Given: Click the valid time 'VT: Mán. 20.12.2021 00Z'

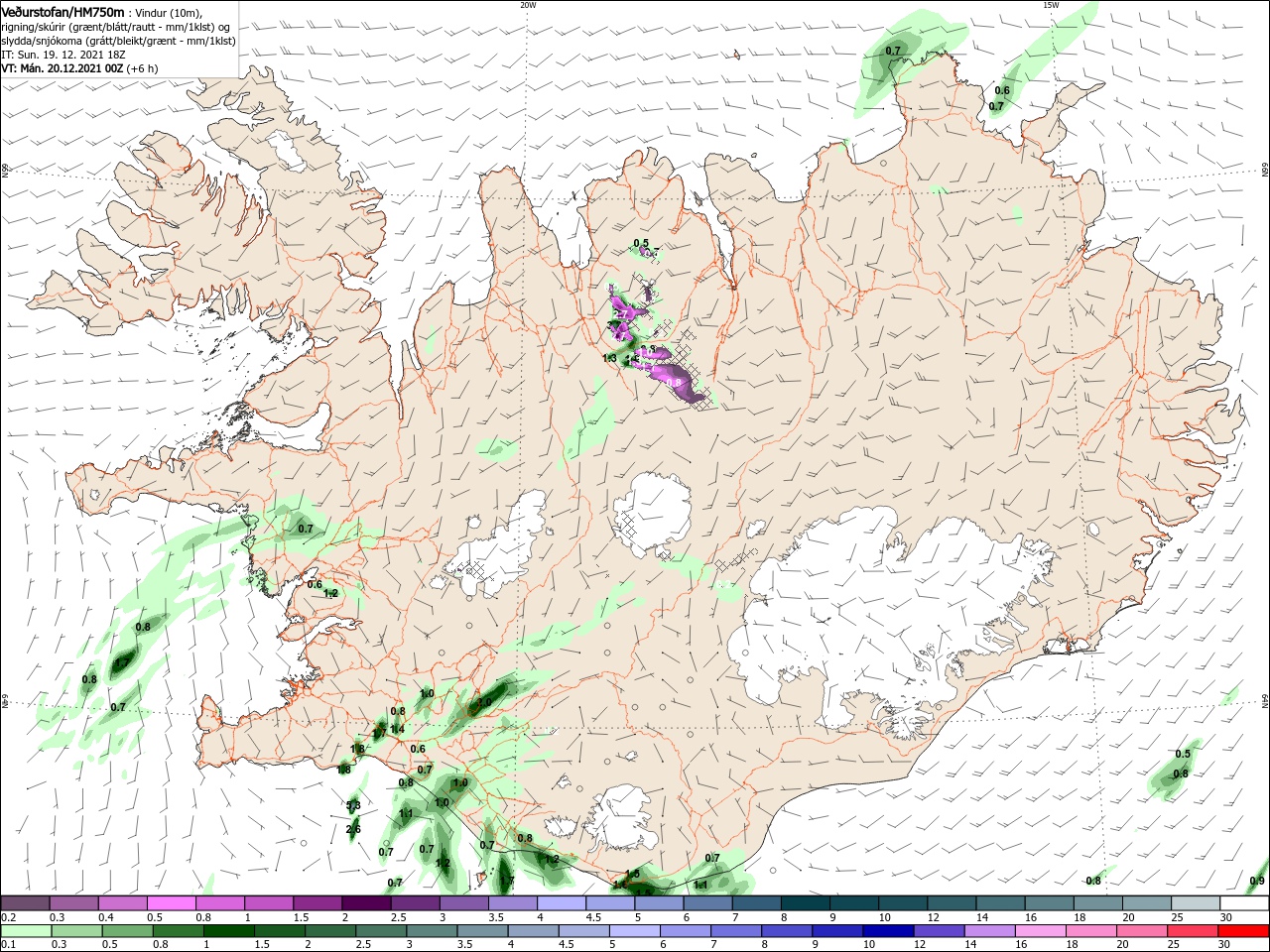Looking at the screenshot, I should point(62,68).
